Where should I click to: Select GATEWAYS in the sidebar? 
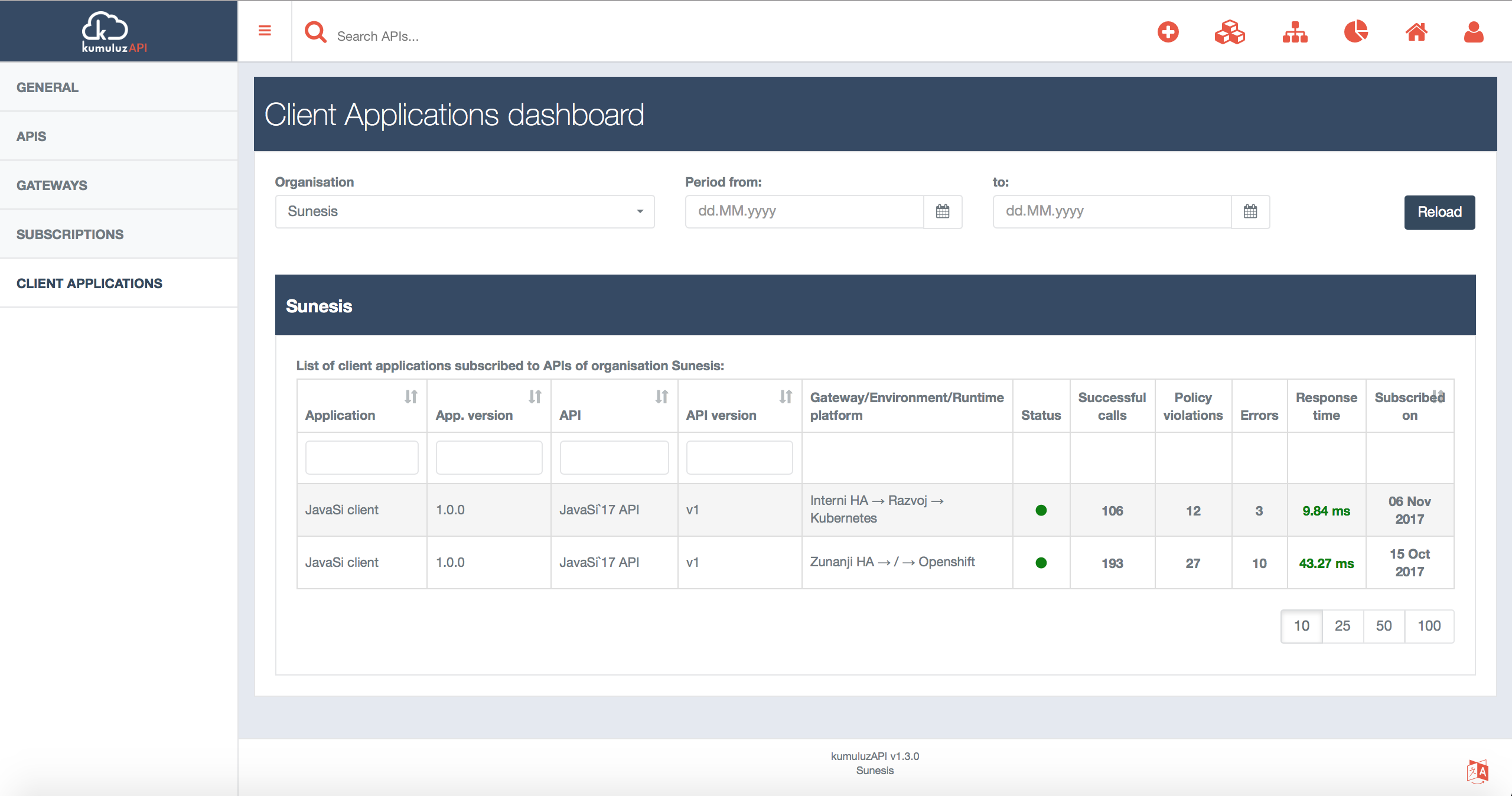pos(51,185)
